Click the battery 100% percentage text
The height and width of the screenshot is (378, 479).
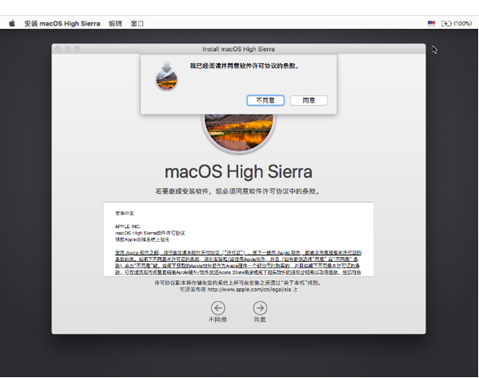(463, 23)
